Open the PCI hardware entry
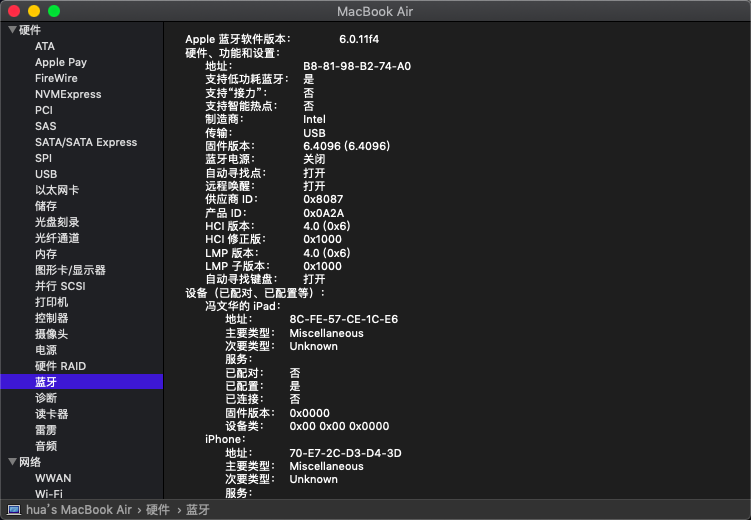 click(x=44, y=110)
